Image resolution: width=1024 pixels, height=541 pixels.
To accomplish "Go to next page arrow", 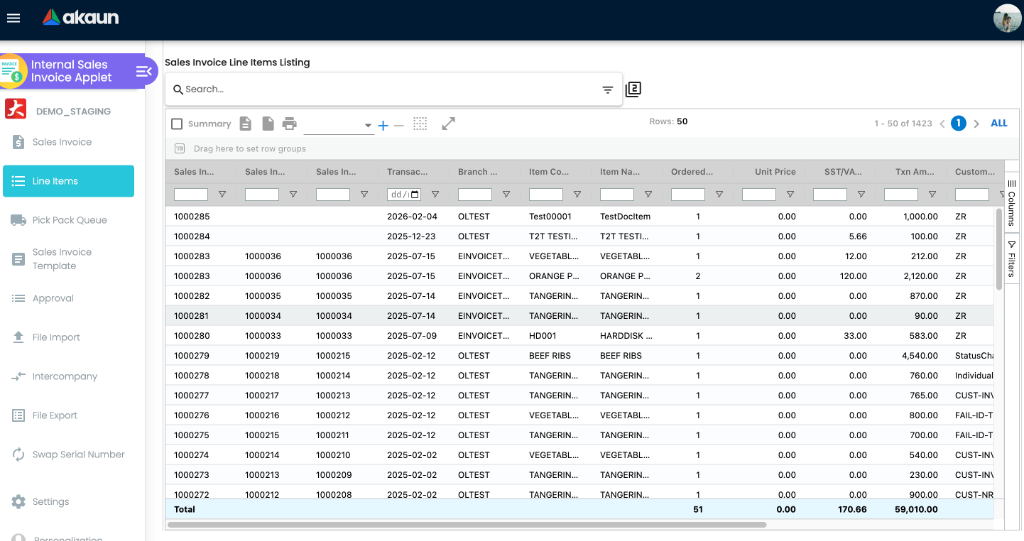I will click(976, 123).
